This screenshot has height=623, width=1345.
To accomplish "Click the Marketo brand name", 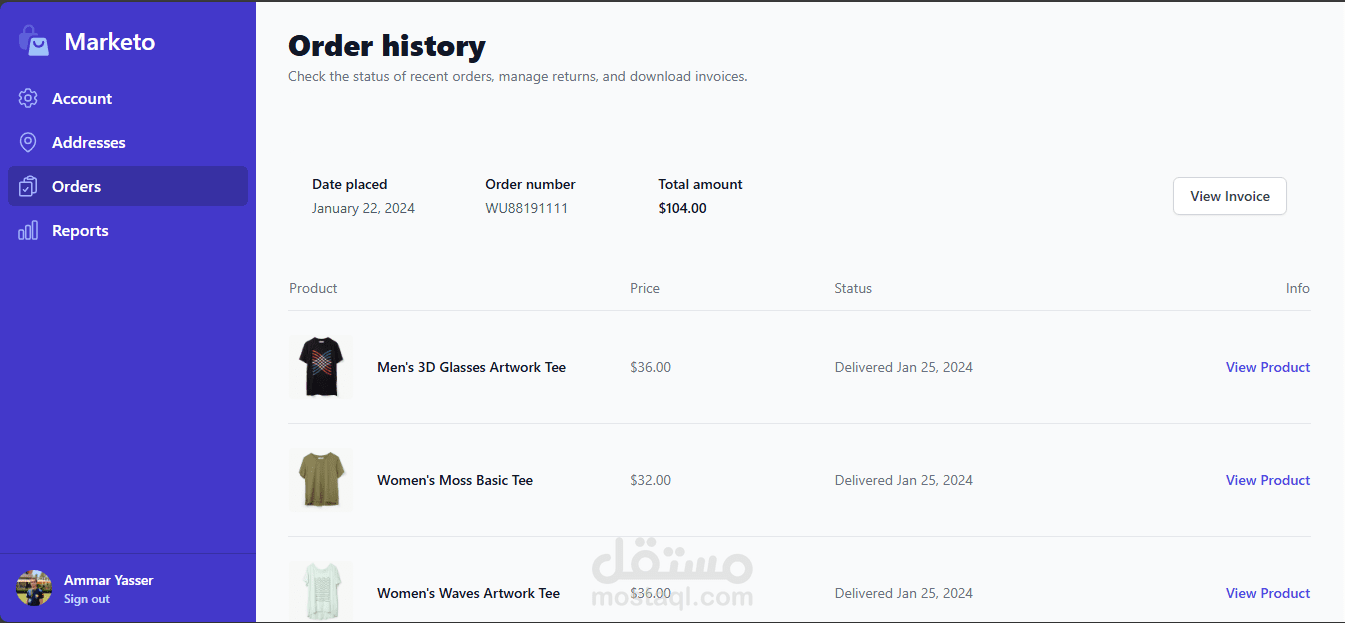I will click(110, 42).
